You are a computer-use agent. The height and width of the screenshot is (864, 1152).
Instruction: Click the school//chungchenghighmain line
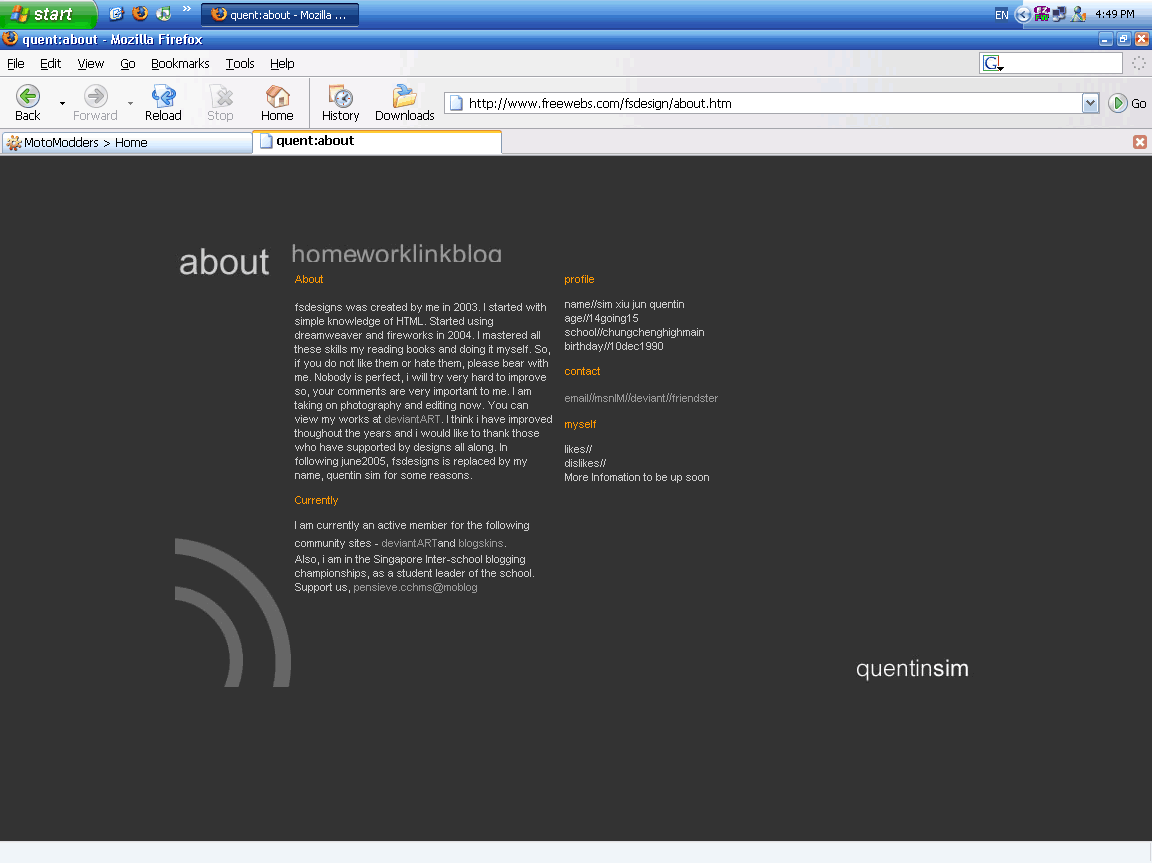pyautogui.click(x=634, y=332)
